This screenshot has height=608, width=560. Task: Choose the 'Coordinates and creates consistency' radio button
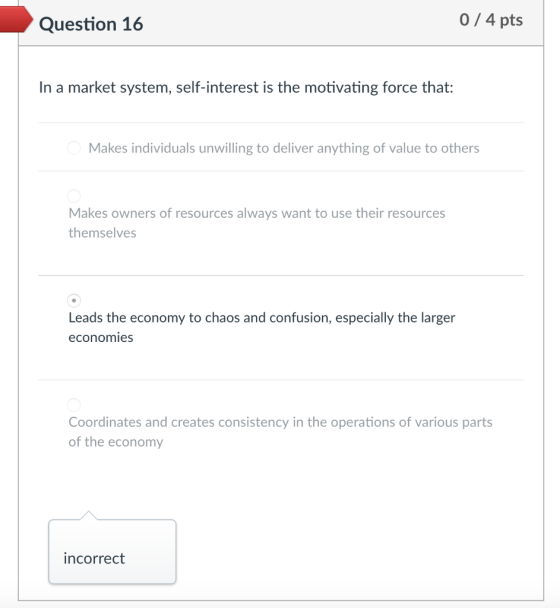pyautogui.click(x=74, y=404)
